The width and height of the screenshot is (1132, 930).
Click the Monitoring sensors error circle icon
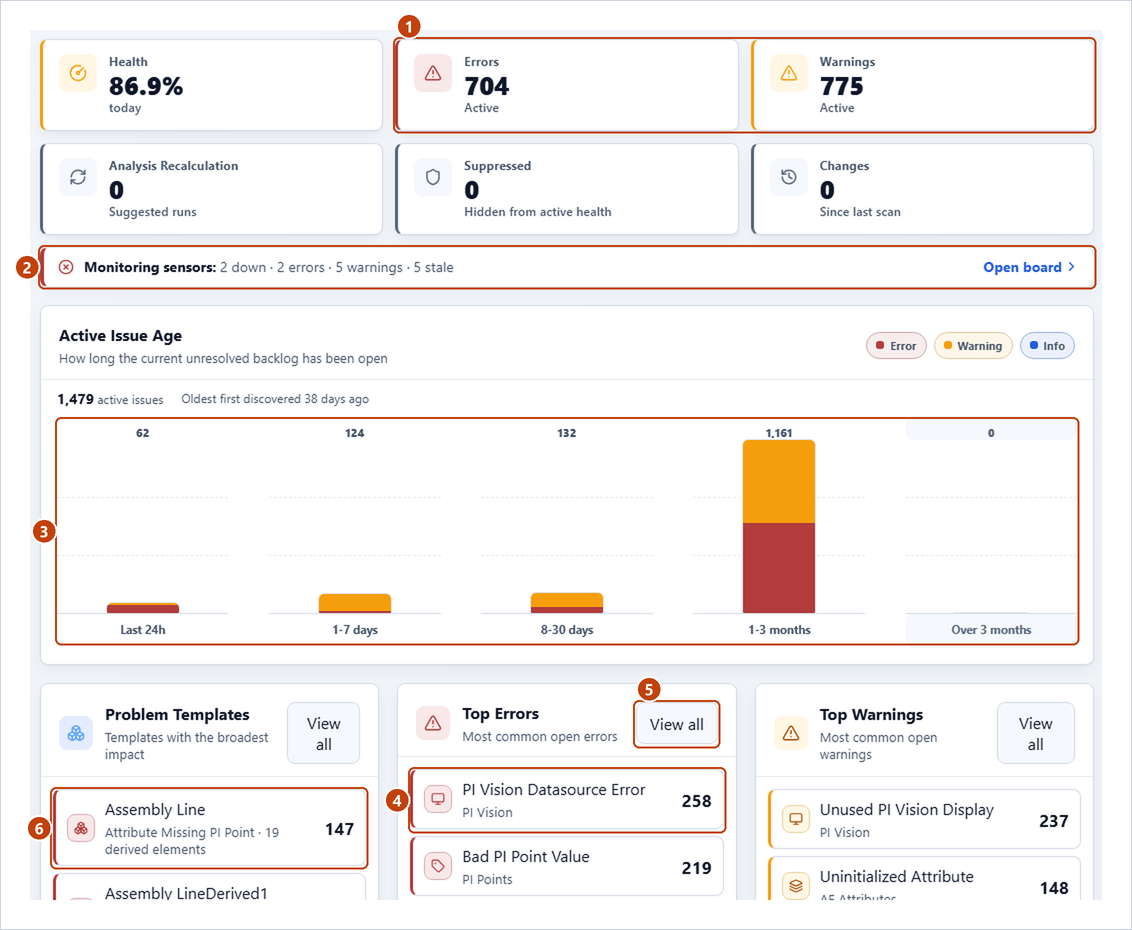[66, 267]
